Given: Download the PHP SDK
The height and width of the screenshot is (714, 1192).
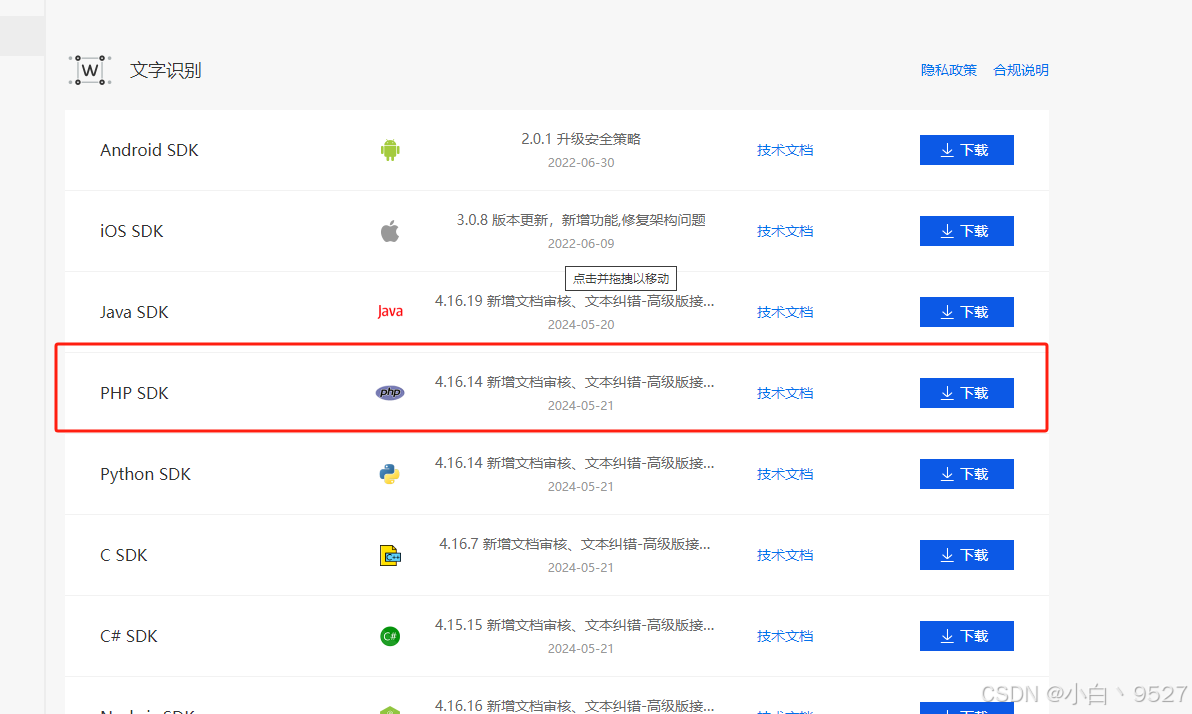Looking at the screenshot, I should coord(966,393).
